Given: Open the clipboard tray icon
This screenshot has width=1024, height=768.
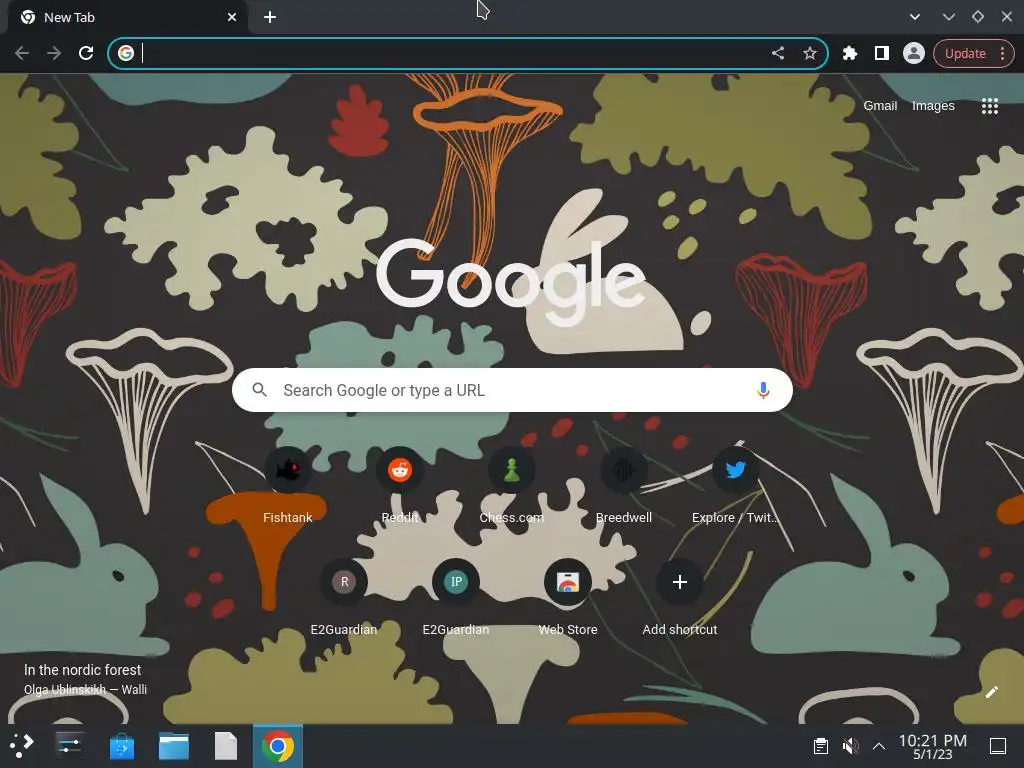Looking at the screenshot, I should coord(821,746).
